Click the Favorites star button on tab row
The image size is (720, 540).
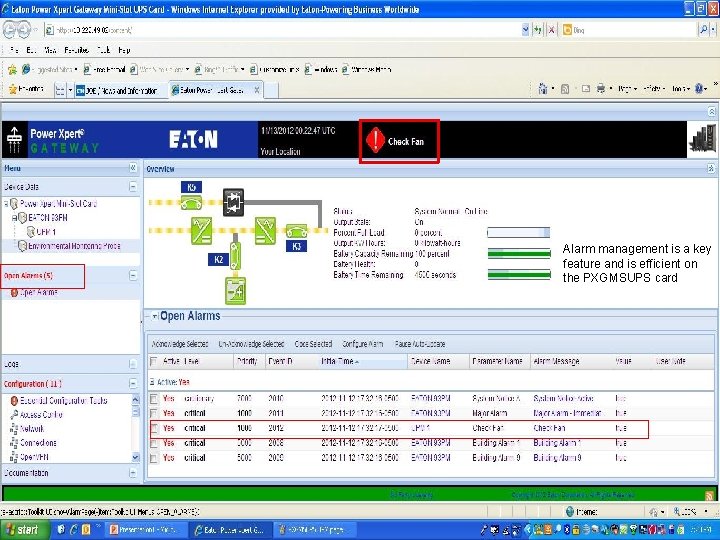[26, 89]
